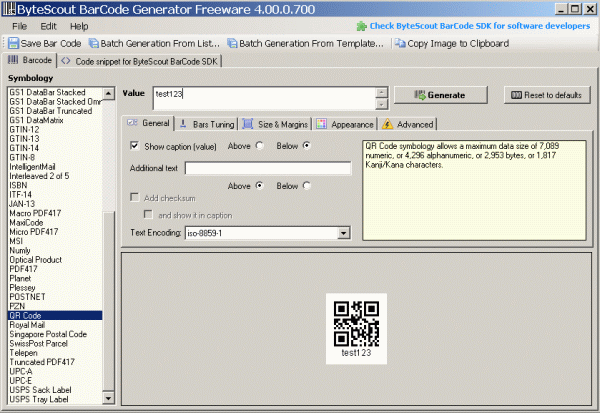Click into the Additional text field

(x=268, y=168)
